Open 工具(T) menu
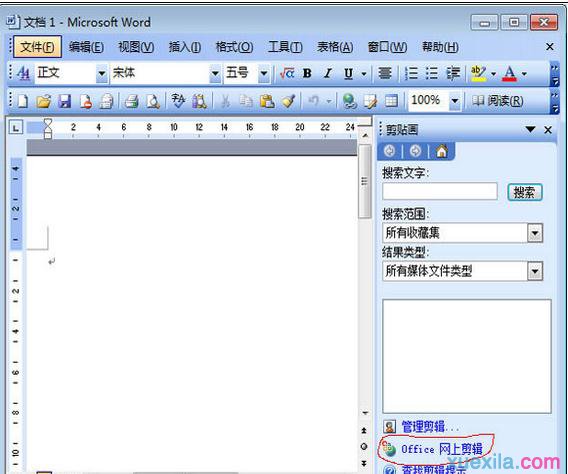The image size is (568, 474). point(285,47)
